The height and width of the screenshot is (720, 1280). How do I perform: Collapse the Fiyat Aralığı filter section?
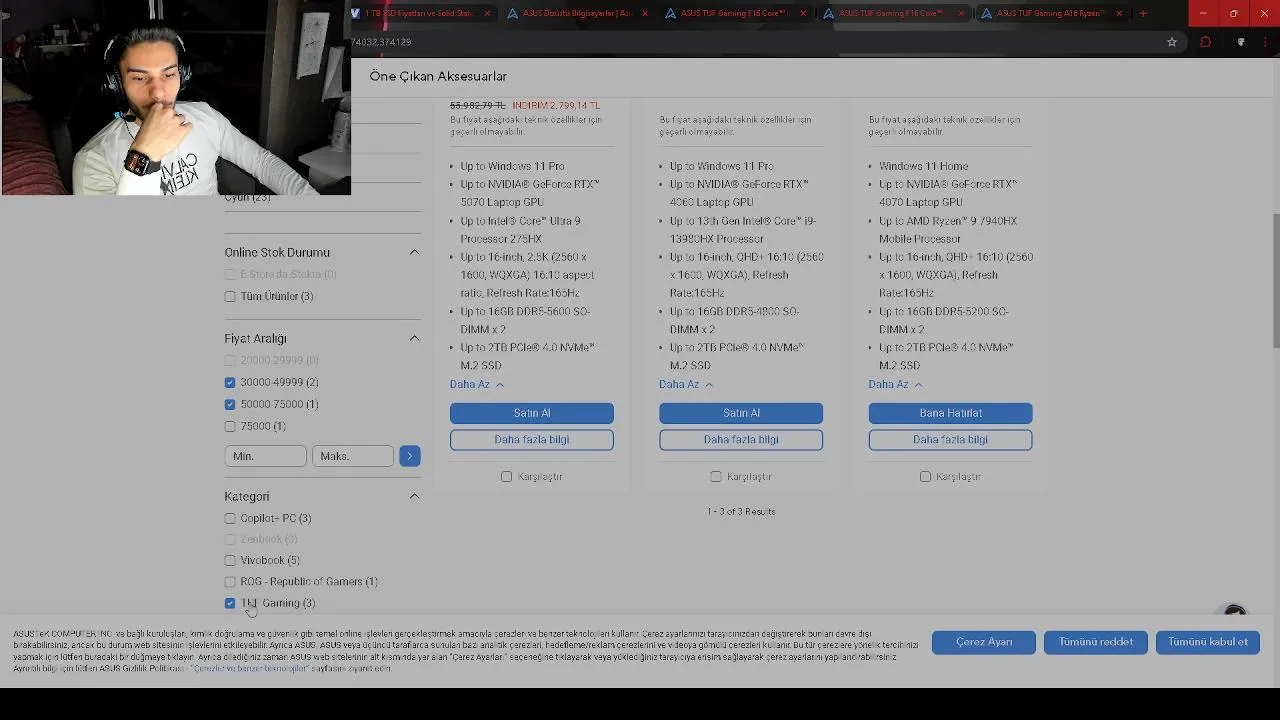pyautogui.click(x=414, y=338)
